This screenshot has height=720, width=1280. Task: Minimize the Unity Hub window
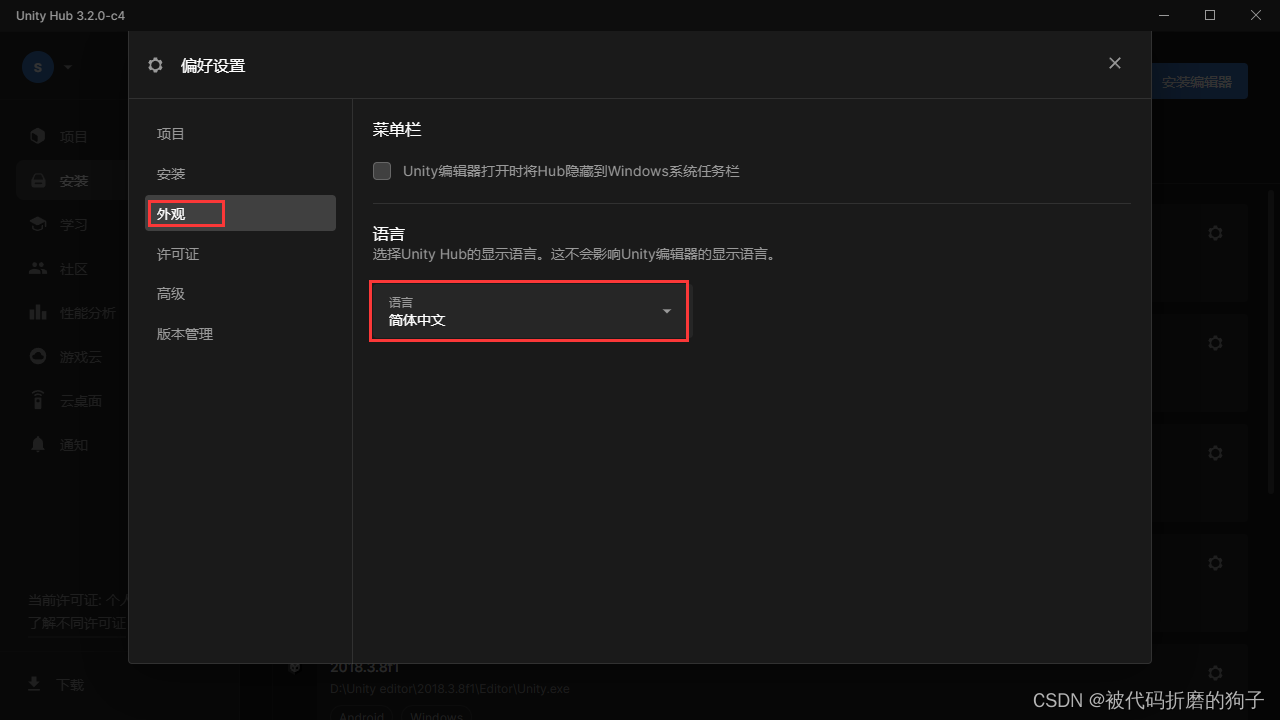coord(1164,15)
